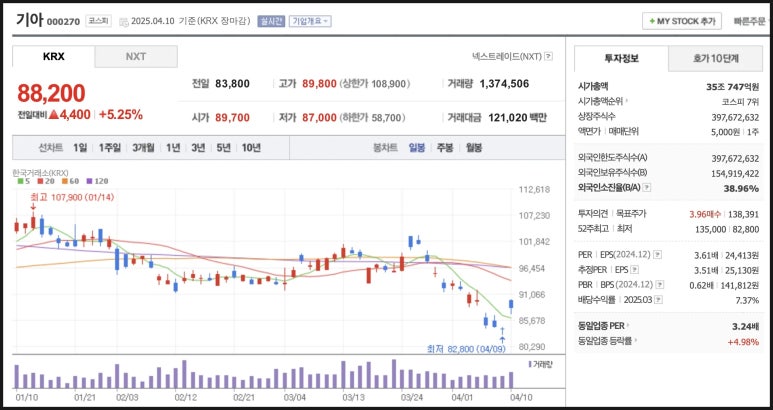Click 고가 value 89,800
Image resolution: width=773 pixels, height=410 pixels.
pyautogui.click(x=319, y=84)
